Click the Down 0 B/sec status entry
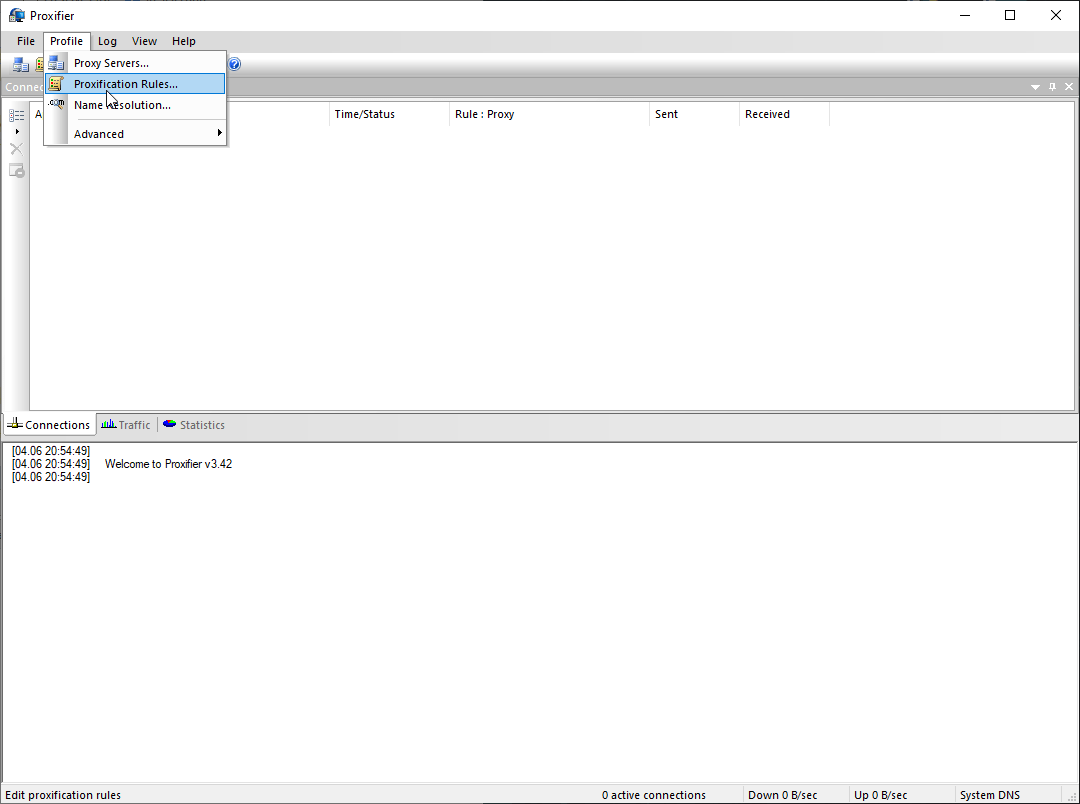The image size is (1080, 804). [782, 795]
